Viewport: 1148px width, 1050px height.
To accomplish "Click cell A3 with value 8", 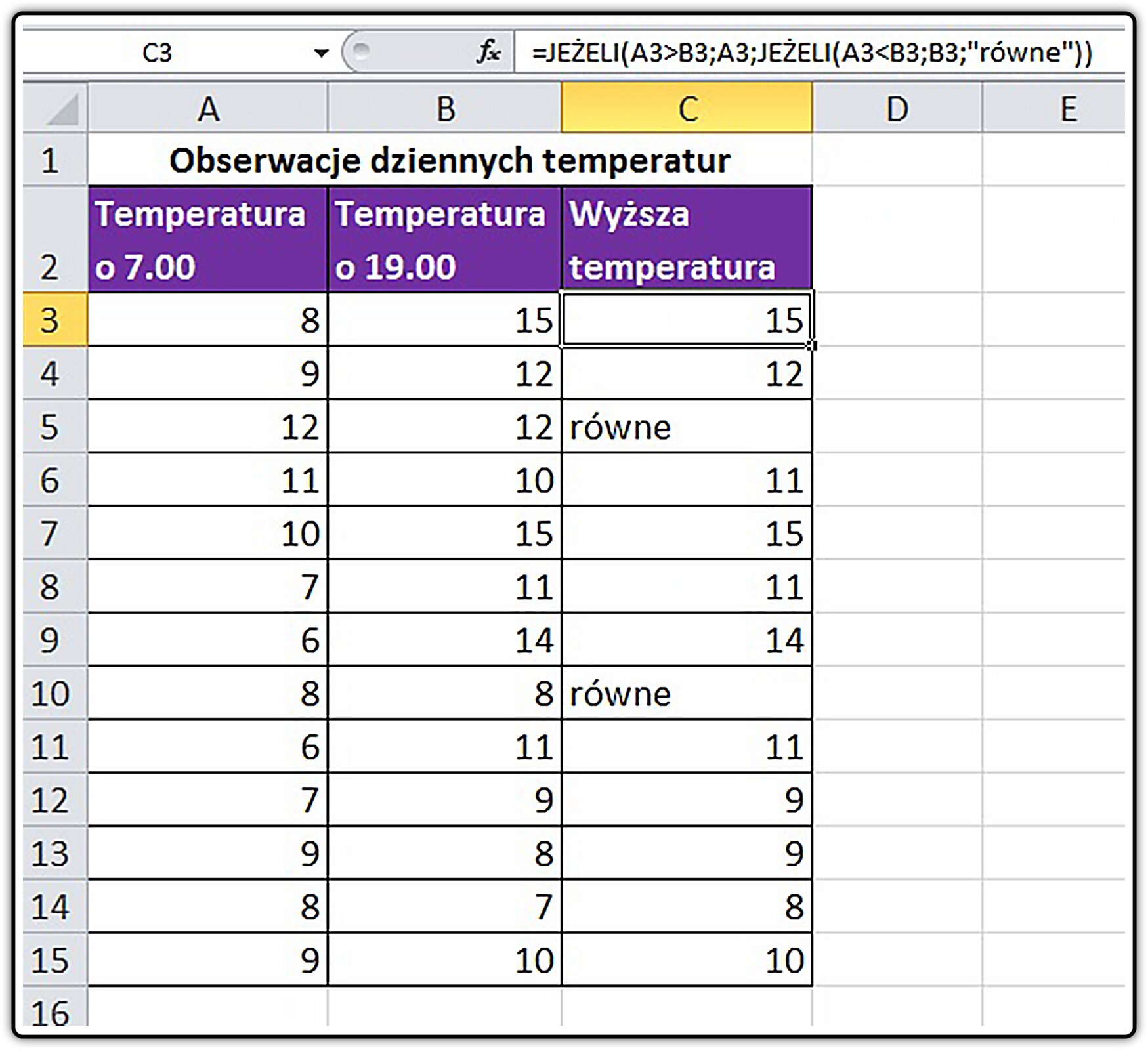I will [x=208, y=320].
